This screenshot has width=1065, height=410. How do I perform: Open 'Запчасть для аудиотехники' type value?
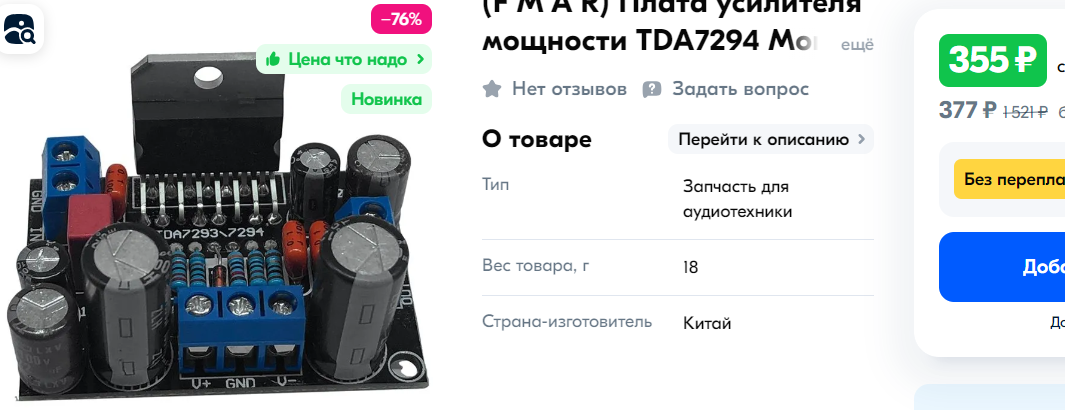(737, 199)
